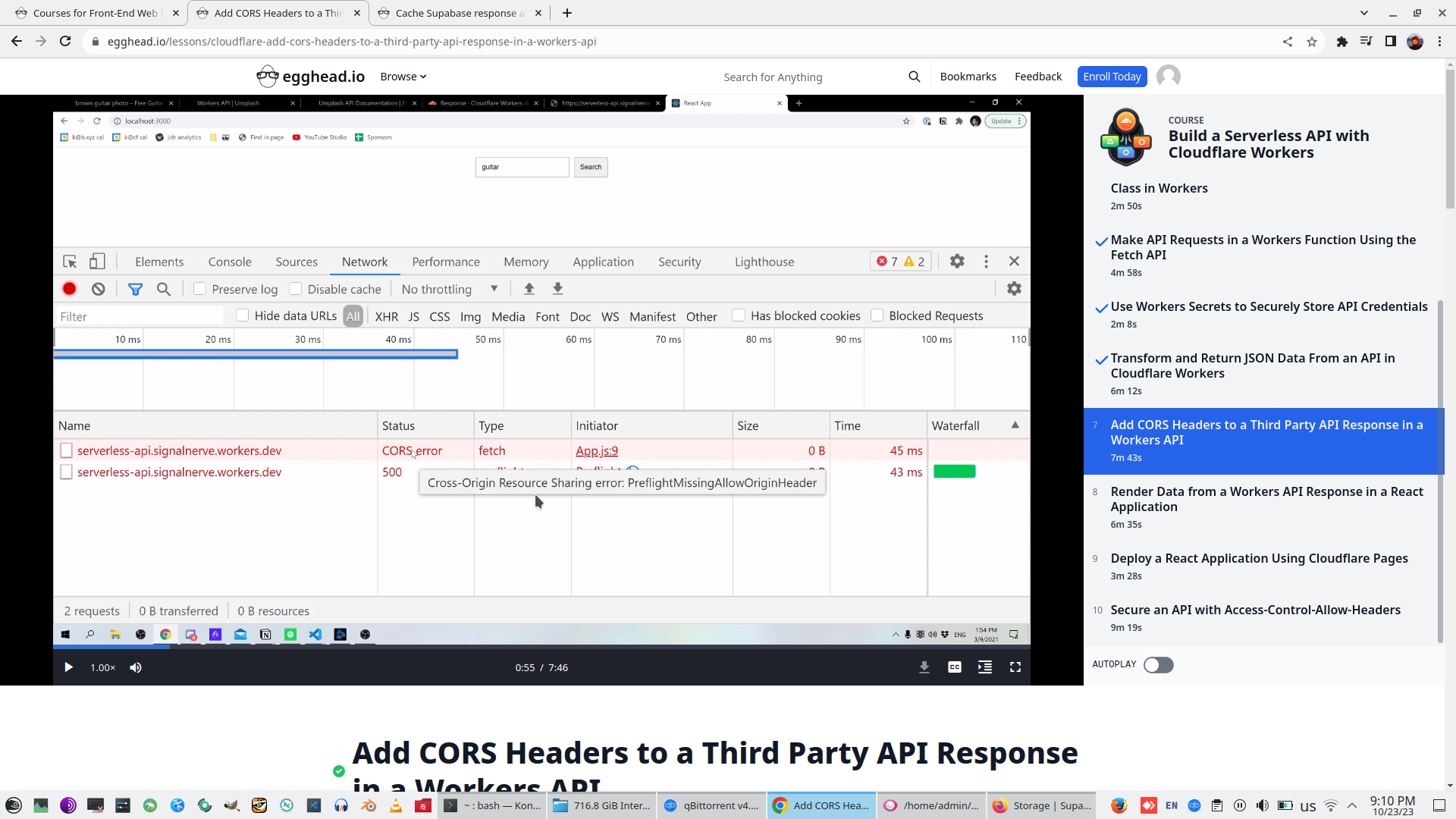Expand the Browse dropdown menu
The height and width of the screenshot is (819, 1456).
(x=403, y=77)
